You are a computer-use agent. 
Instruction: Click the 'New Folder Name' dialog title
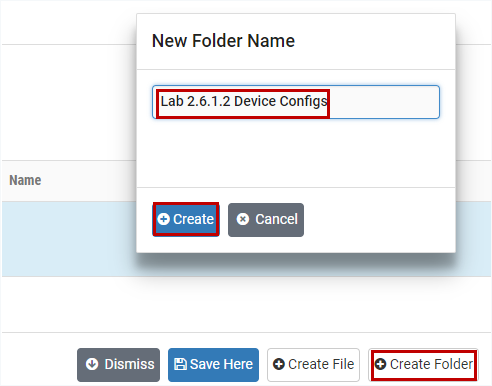click(x=223, y=41)
